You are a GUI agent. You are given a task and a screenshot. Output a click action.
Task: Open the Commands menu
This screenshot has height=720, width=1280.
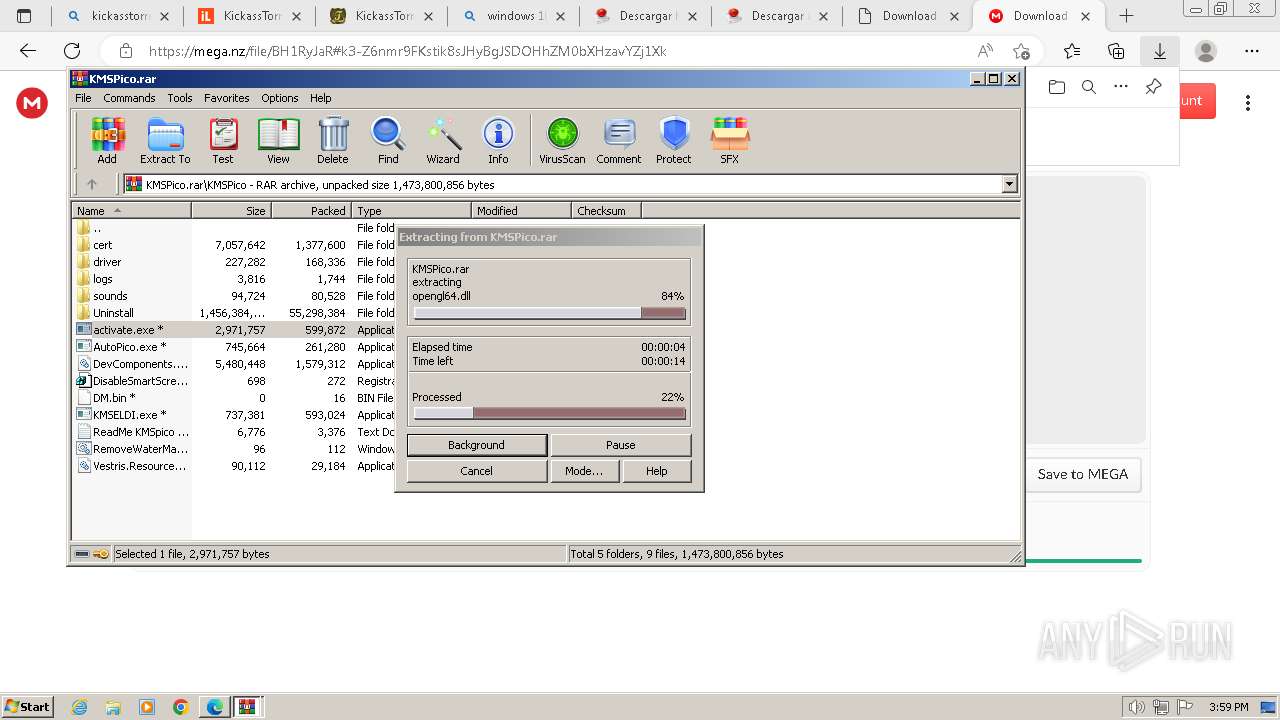[129, 98]
